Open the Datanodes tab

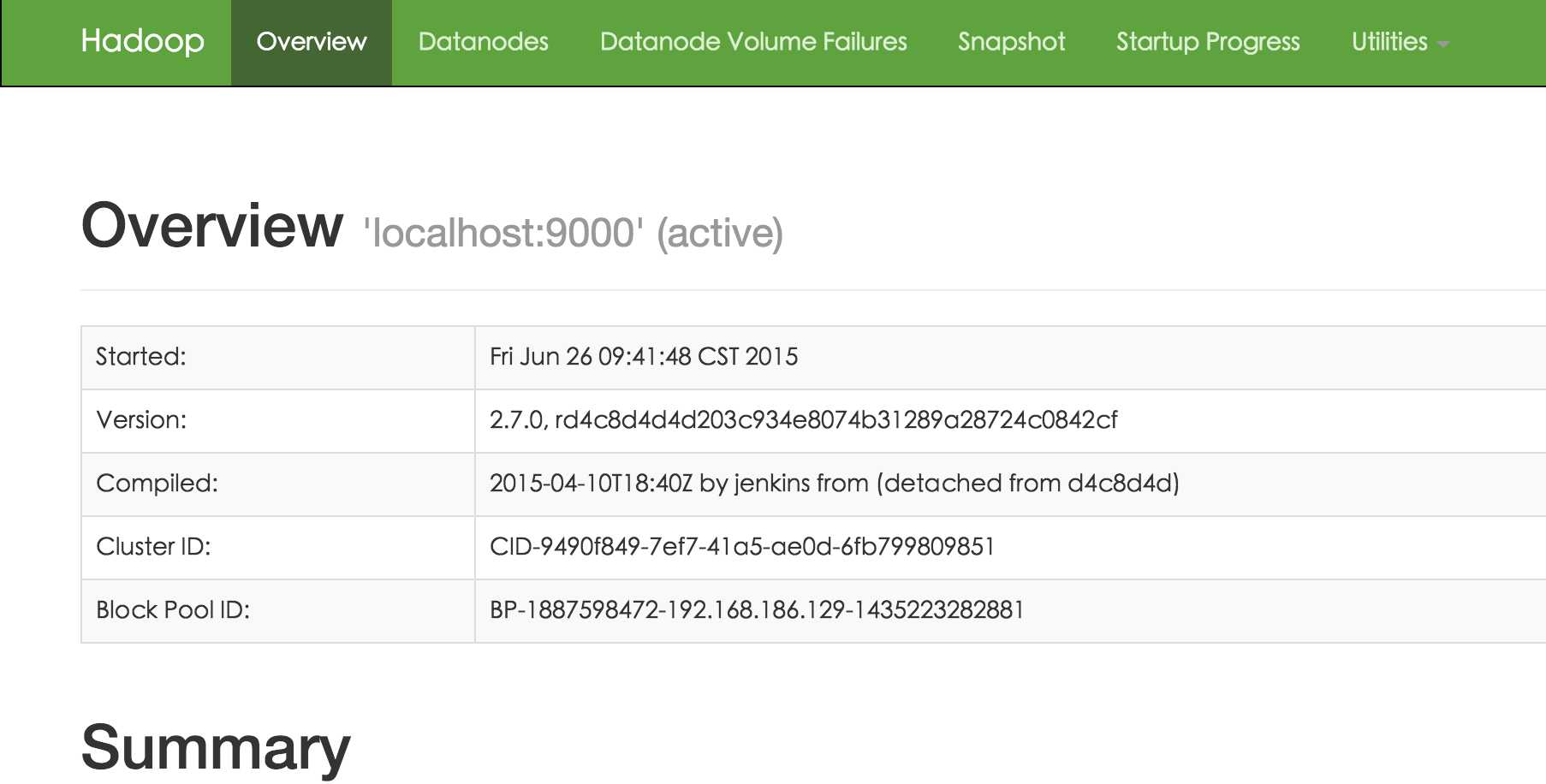(484, 42)
